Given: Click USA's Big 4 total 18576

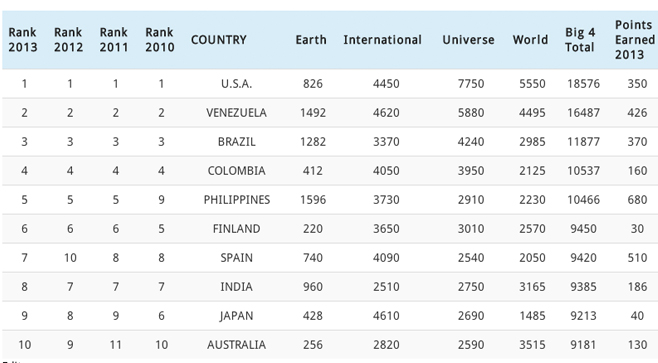Looking at the screenshot, I should click(583, 84).
